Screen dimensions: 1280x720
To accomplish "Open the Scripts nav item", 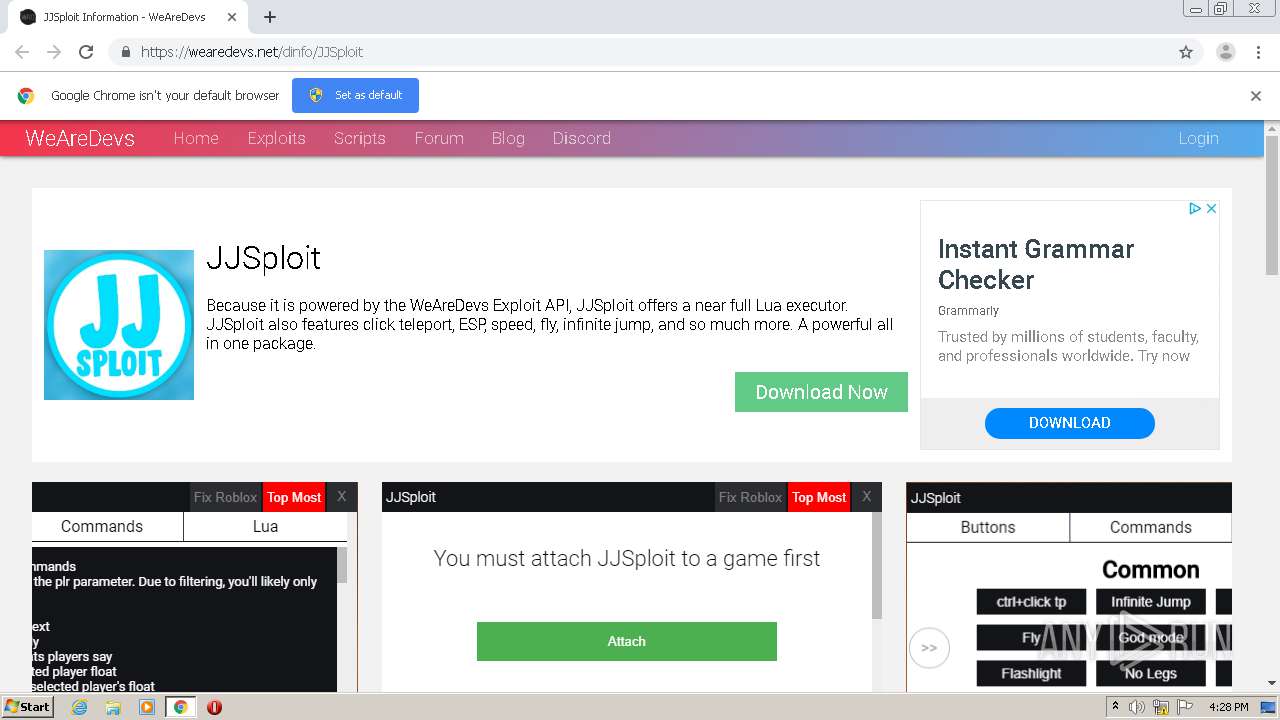I will pos(360,138).
